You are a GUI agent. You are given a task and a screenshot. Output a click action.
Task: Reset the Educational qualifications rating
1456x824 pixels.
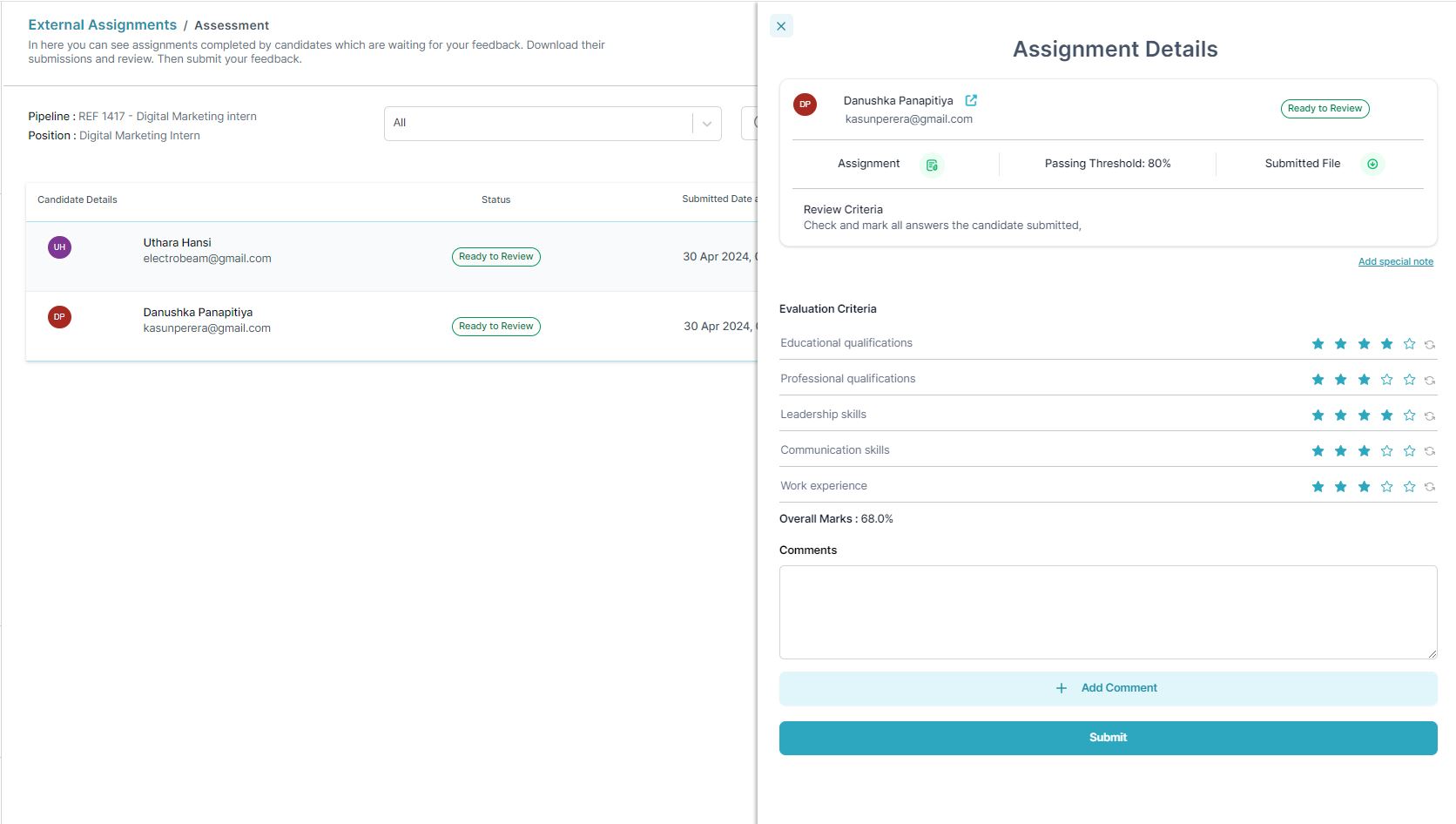click(x=1430, y=345)
